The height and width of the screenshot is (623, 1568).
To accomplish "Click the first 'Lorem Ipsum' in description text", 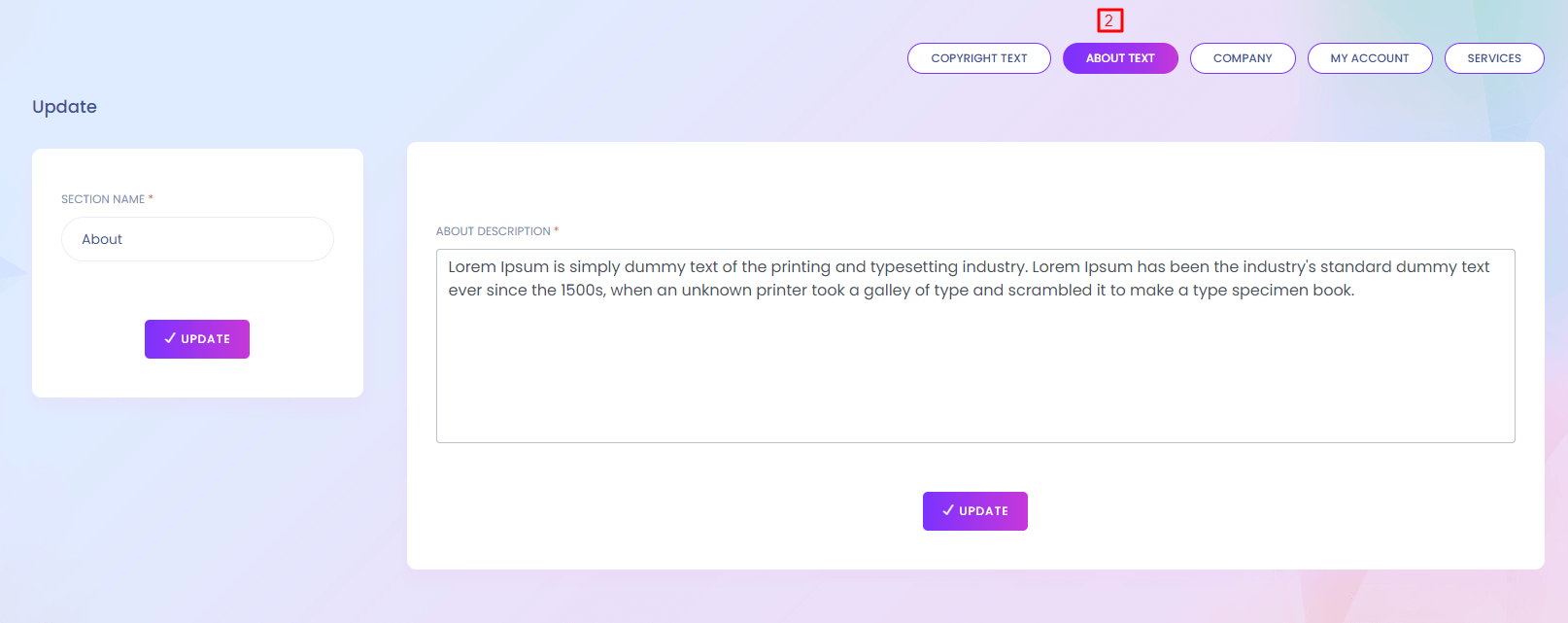I will (x=498, y=267).
